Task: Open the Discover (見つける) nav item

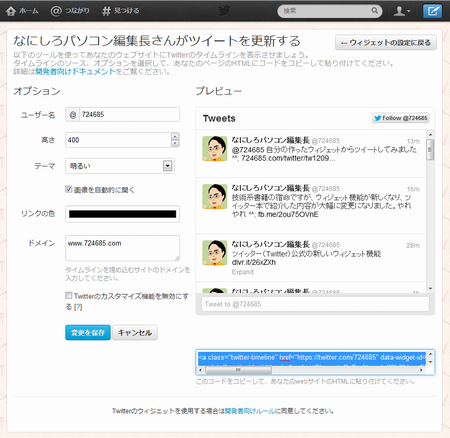Action: click(120, 11)
